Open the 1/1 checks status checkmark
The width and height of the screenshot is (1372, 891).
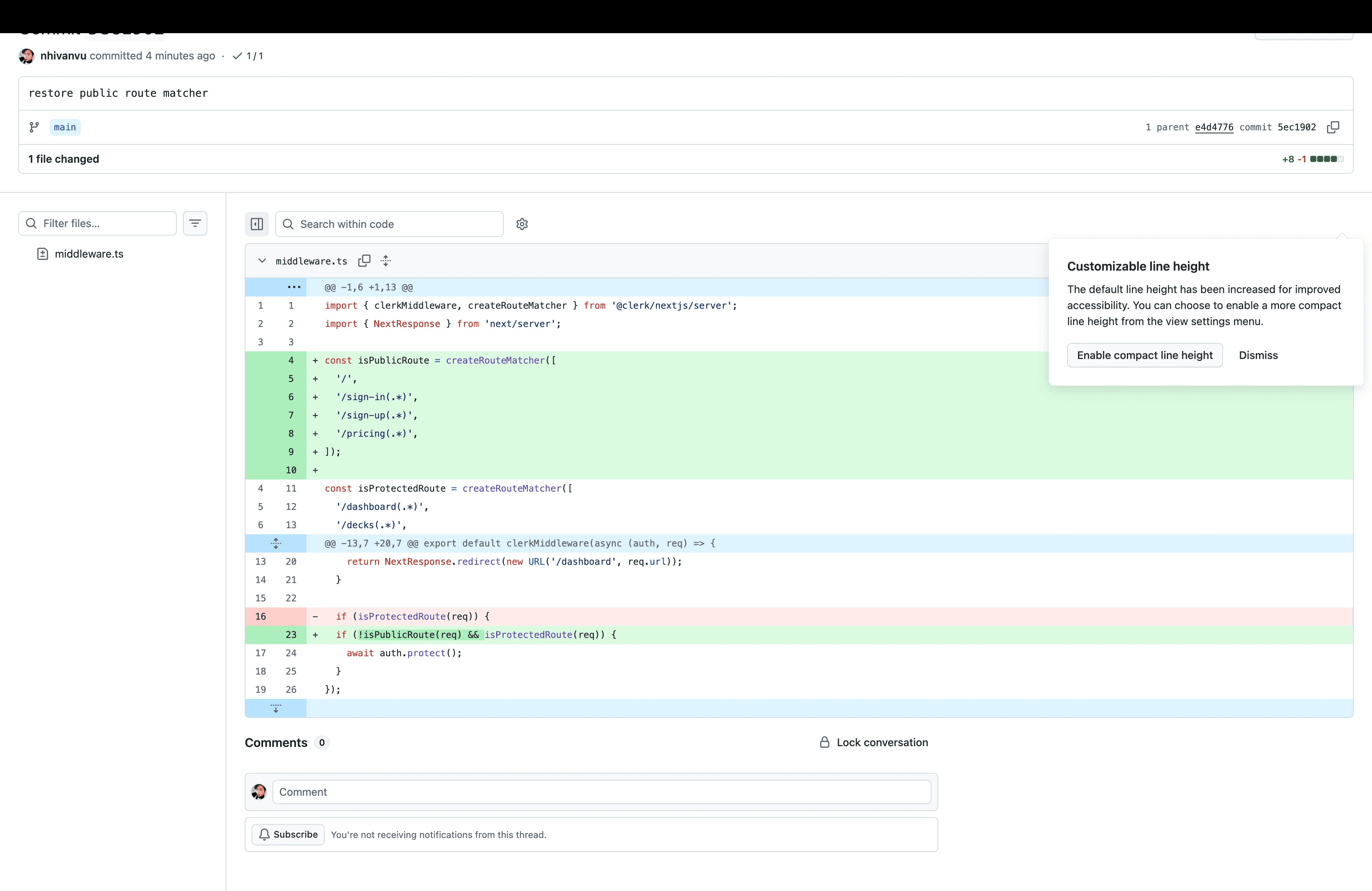[x=237, y=56]
